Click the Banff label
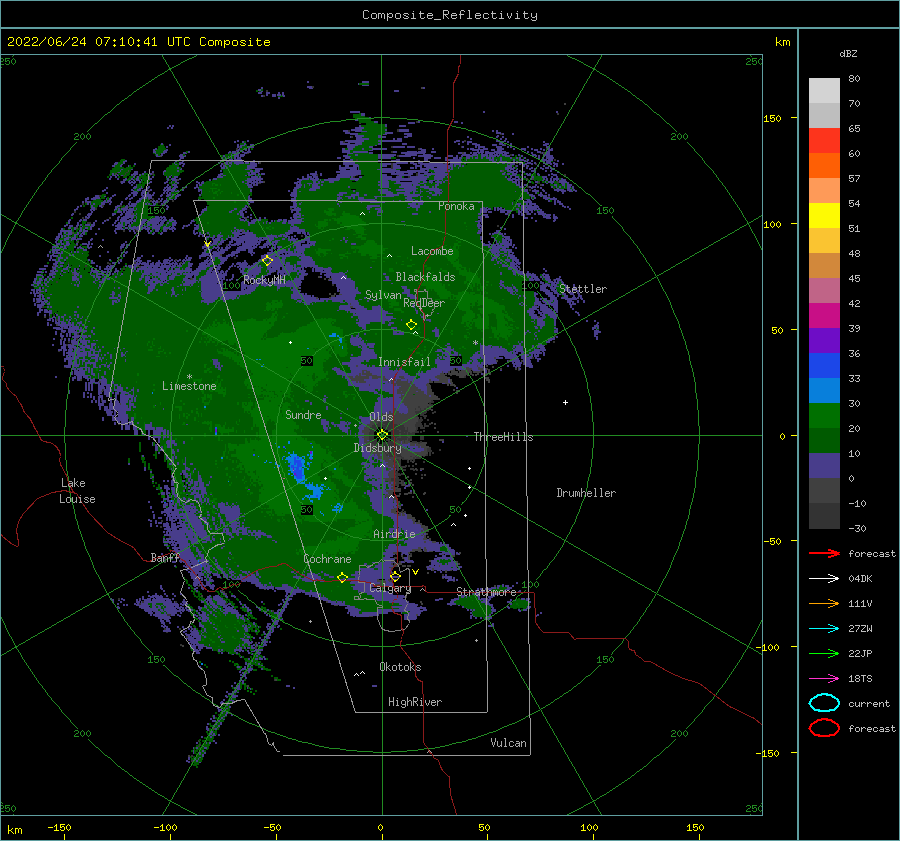This screenshot has height=841, width=900. [x=165, y=557]
